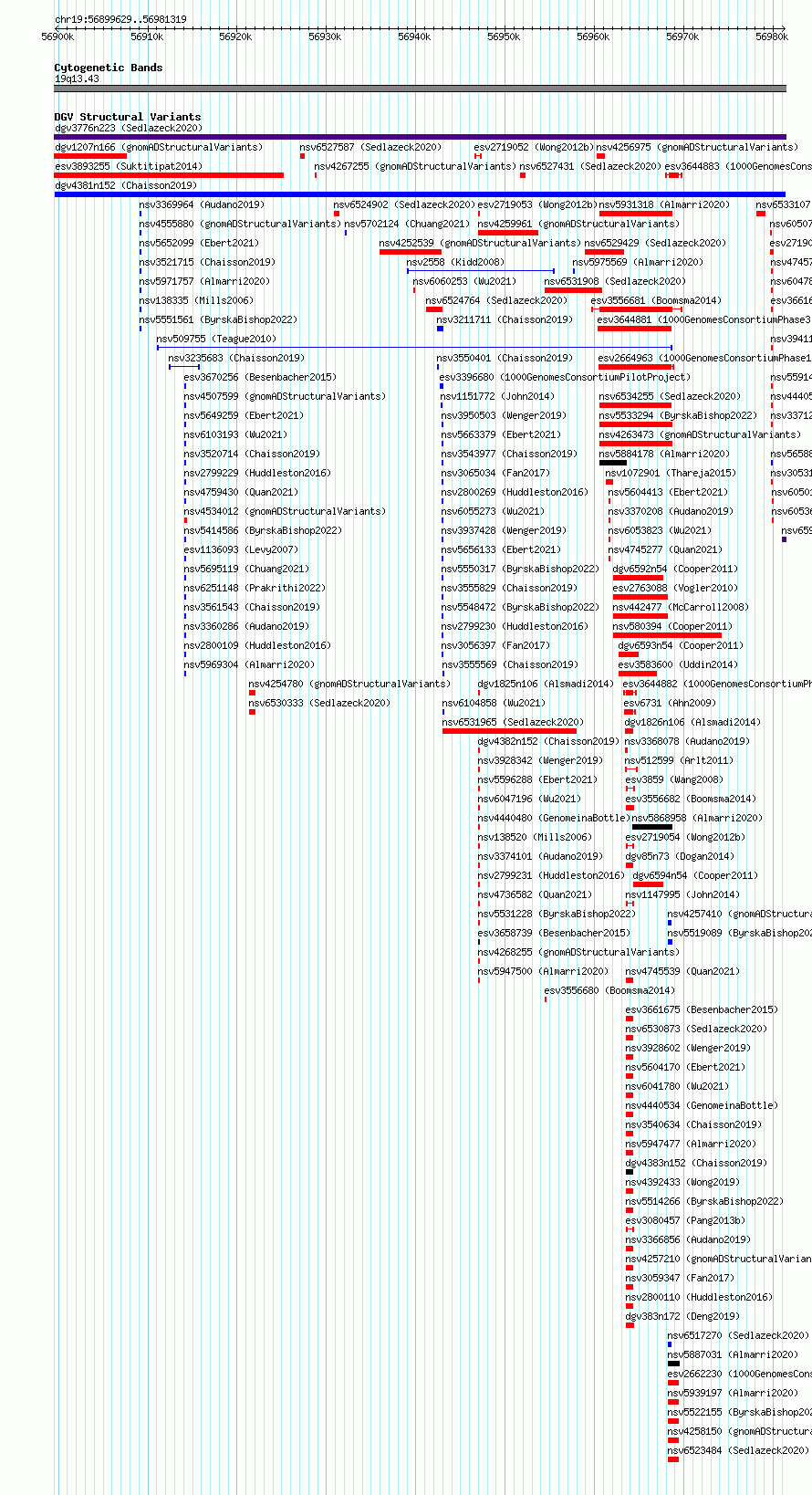Click the black bar under nsv5868958
Viewport: 812px width, 1495px height.
pyautogui.click(x=652, y=827)
